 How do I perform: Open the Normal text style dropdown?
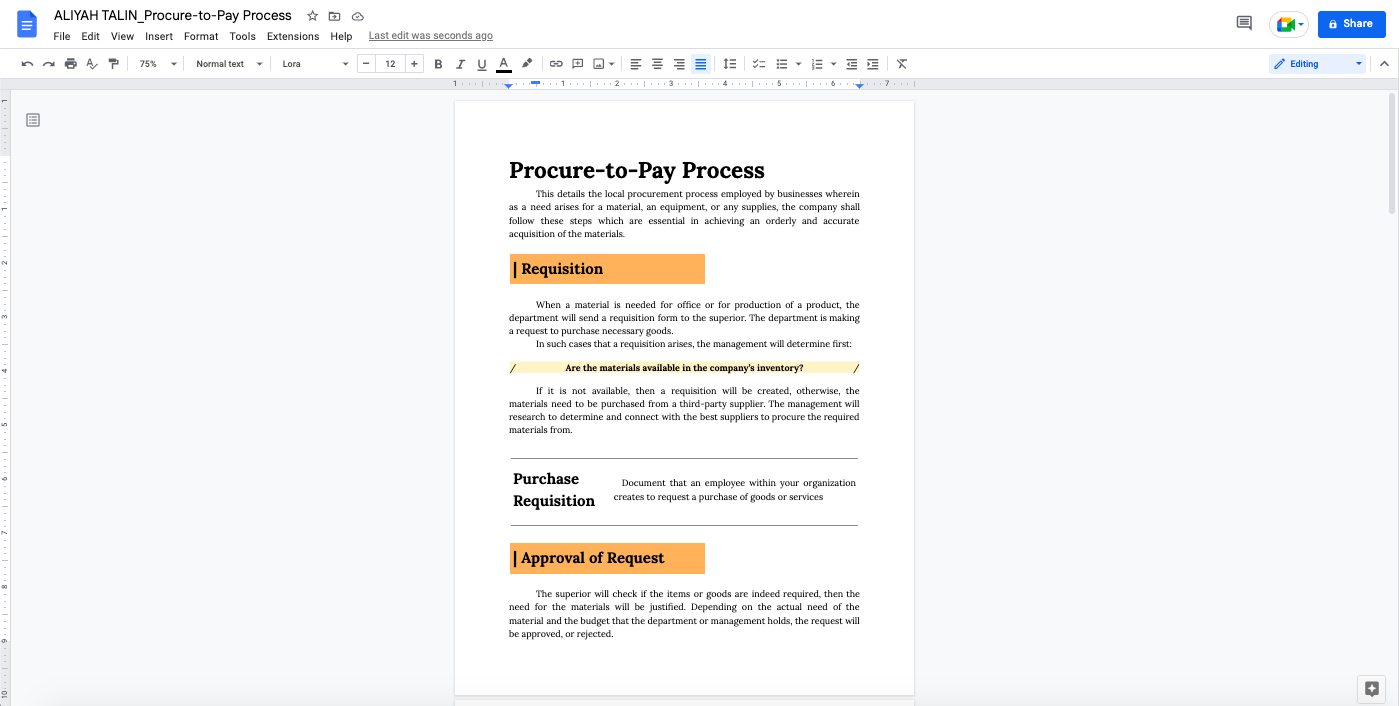(x=229, y=64)
